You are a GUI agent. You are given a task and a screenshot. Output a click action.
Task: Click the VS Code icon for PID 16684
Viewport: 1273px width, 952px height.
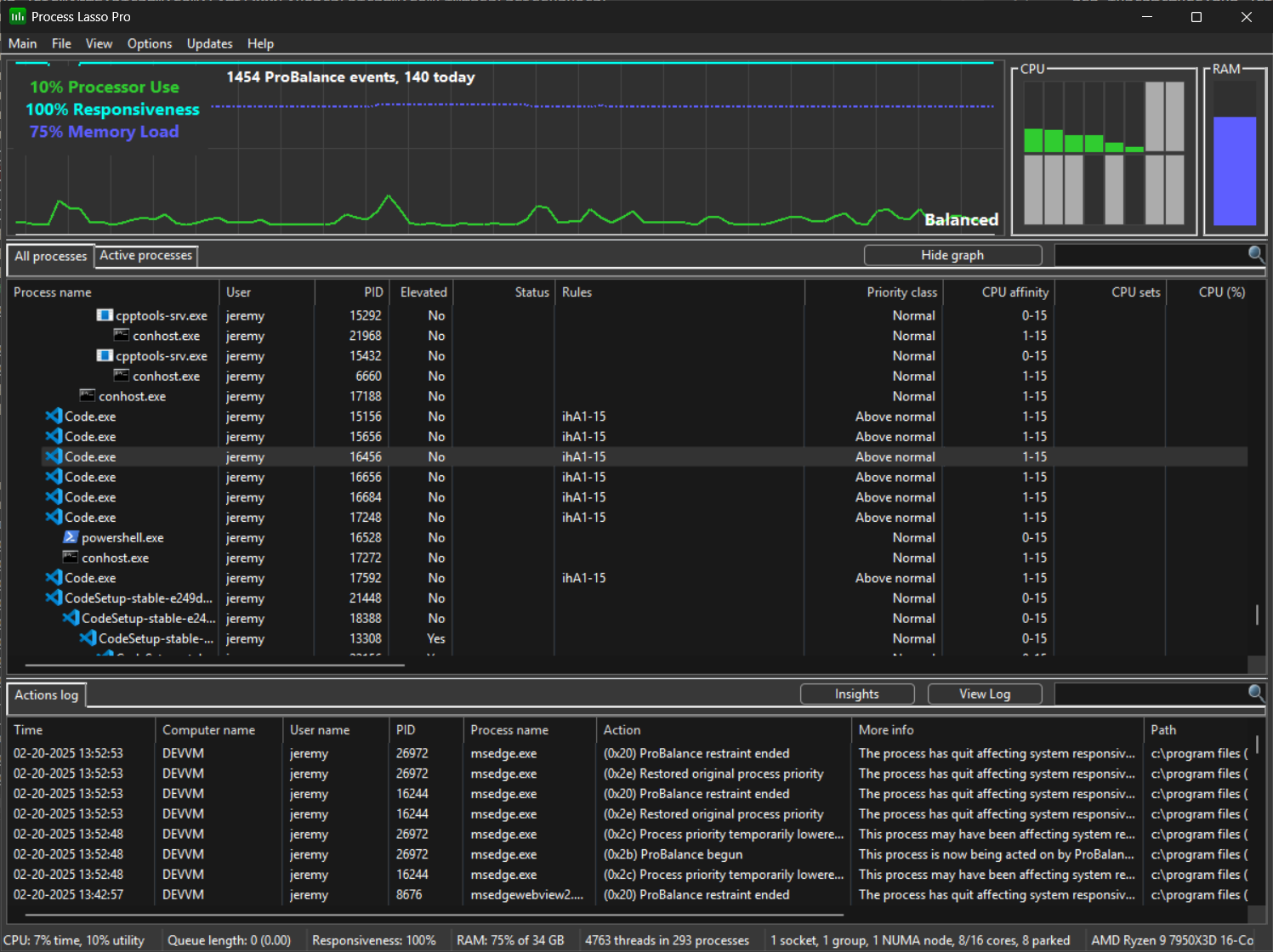pos(54,497)
